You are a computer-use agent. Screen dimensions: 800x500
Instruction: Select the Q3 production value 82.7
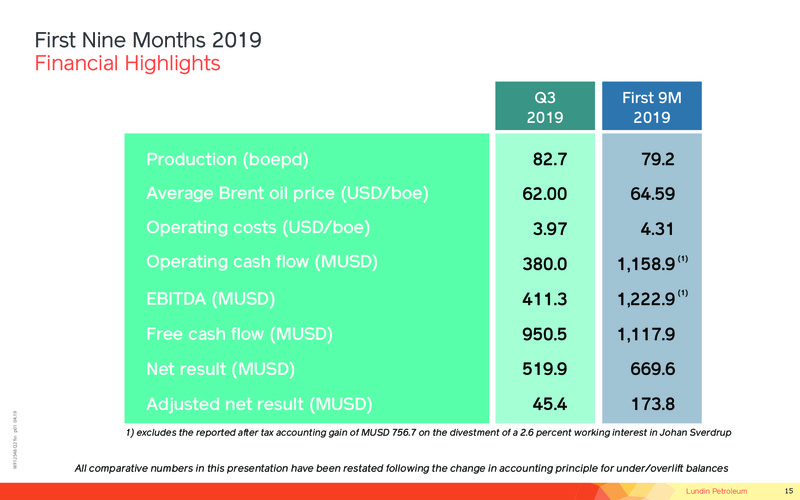coord(550,160)
